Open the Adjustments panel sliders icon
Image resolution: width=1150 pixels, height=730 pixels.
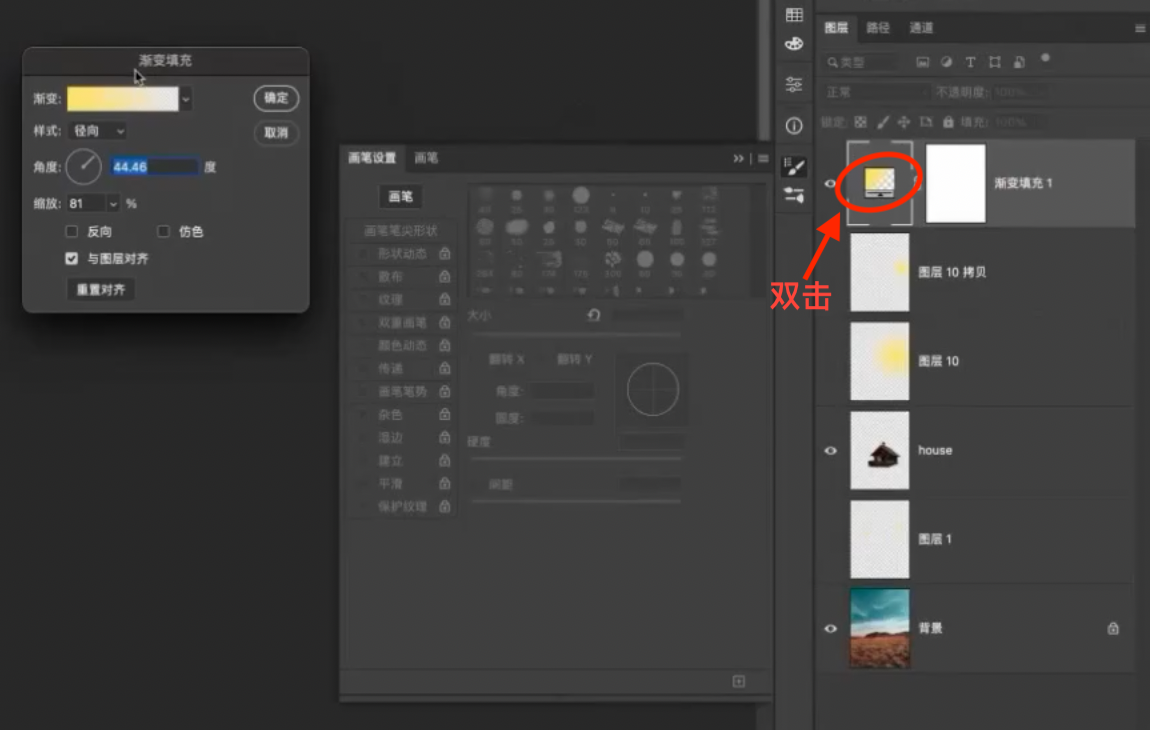[794, 84]
